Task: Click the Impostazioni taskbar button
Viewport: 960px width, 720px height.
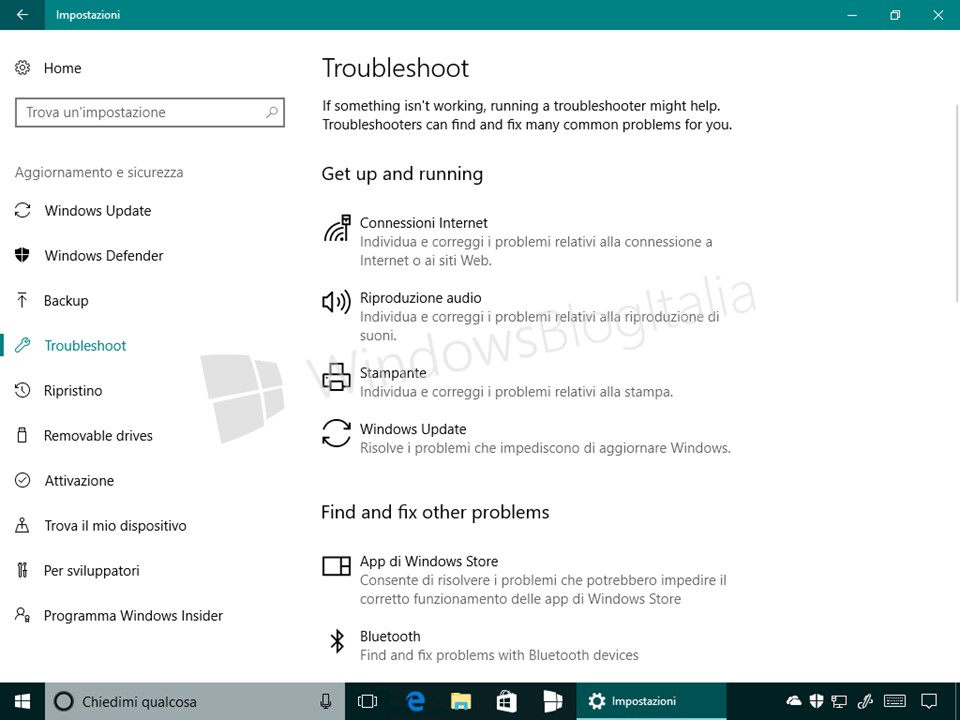Action: [x=651, y=702]
